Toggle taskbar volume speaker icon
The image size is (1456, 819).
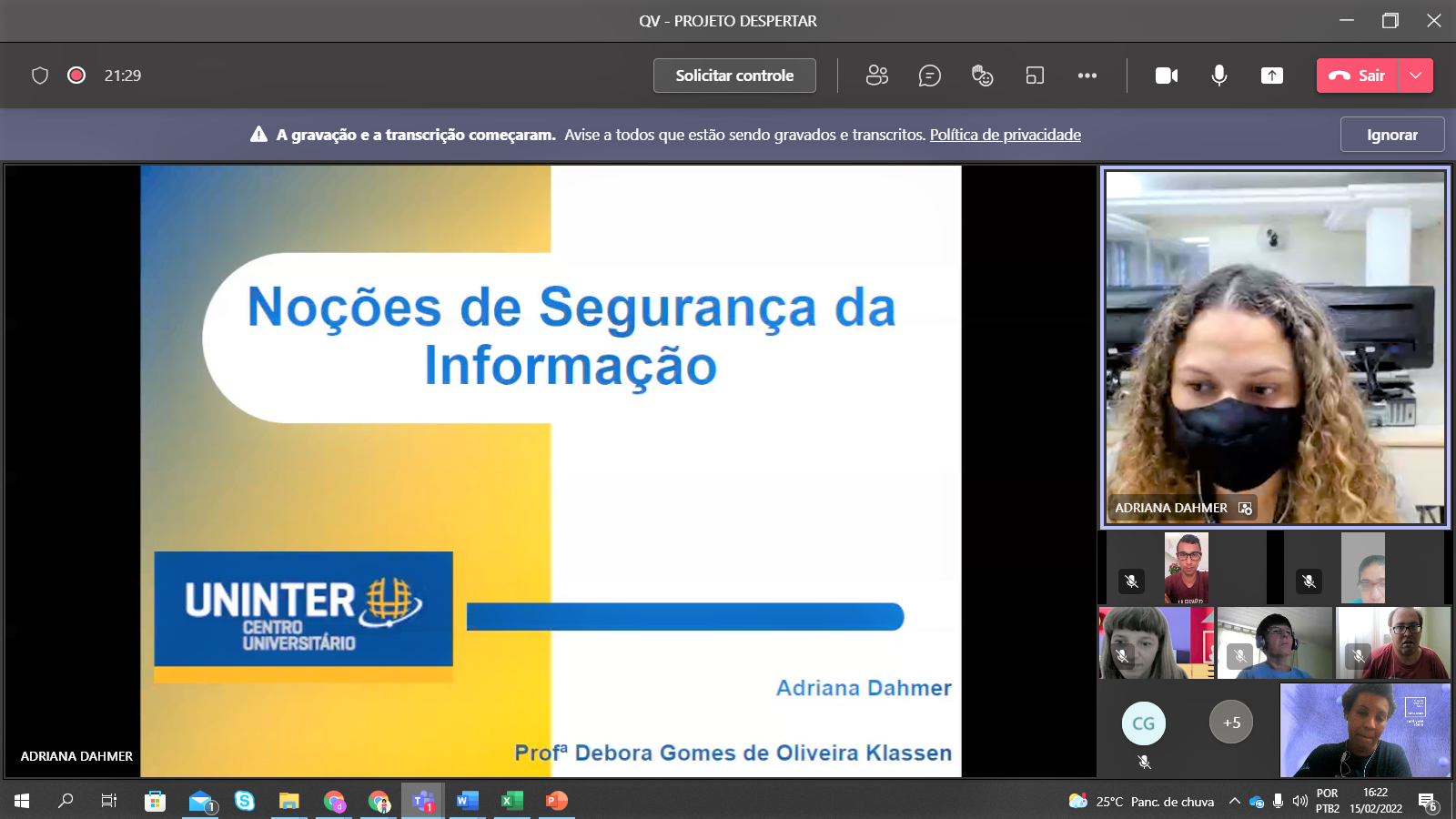[1299, 801]
